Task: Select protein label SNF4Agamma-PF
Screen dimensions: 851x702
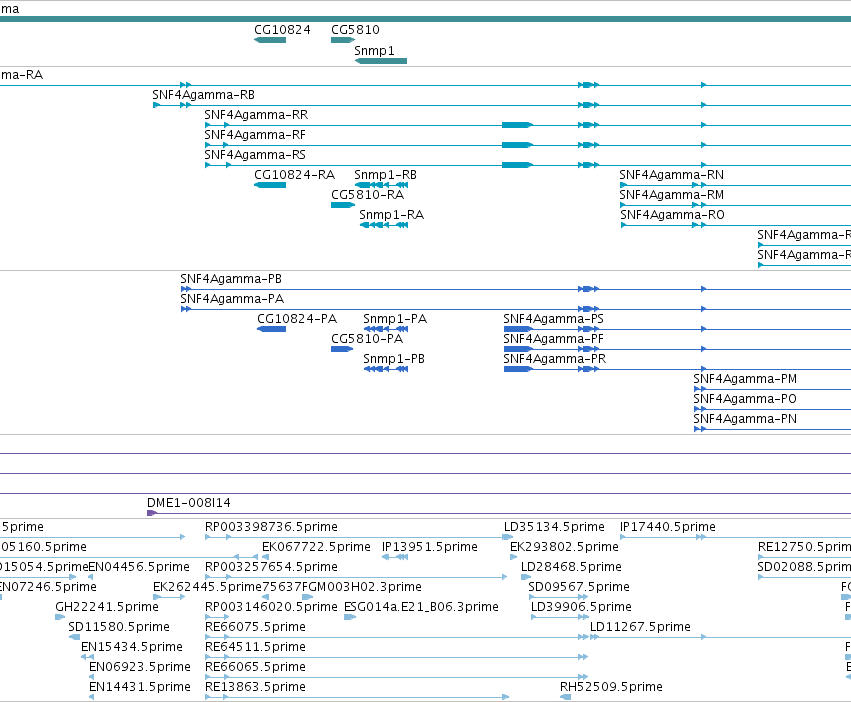Action: (554, 339)
